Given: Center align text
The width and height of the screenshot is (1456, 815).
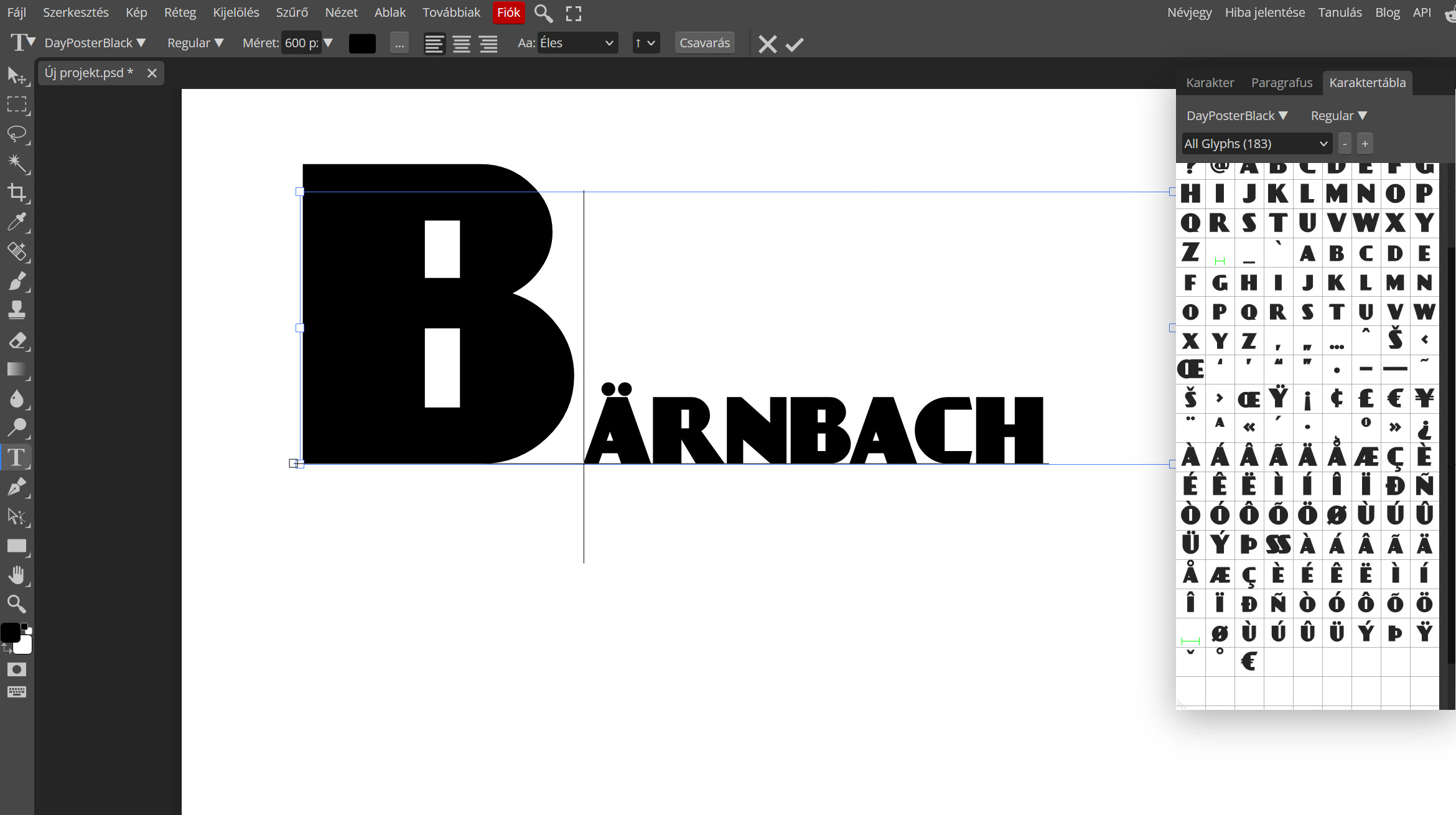Looking at the screenshot, I should [462, 44].
